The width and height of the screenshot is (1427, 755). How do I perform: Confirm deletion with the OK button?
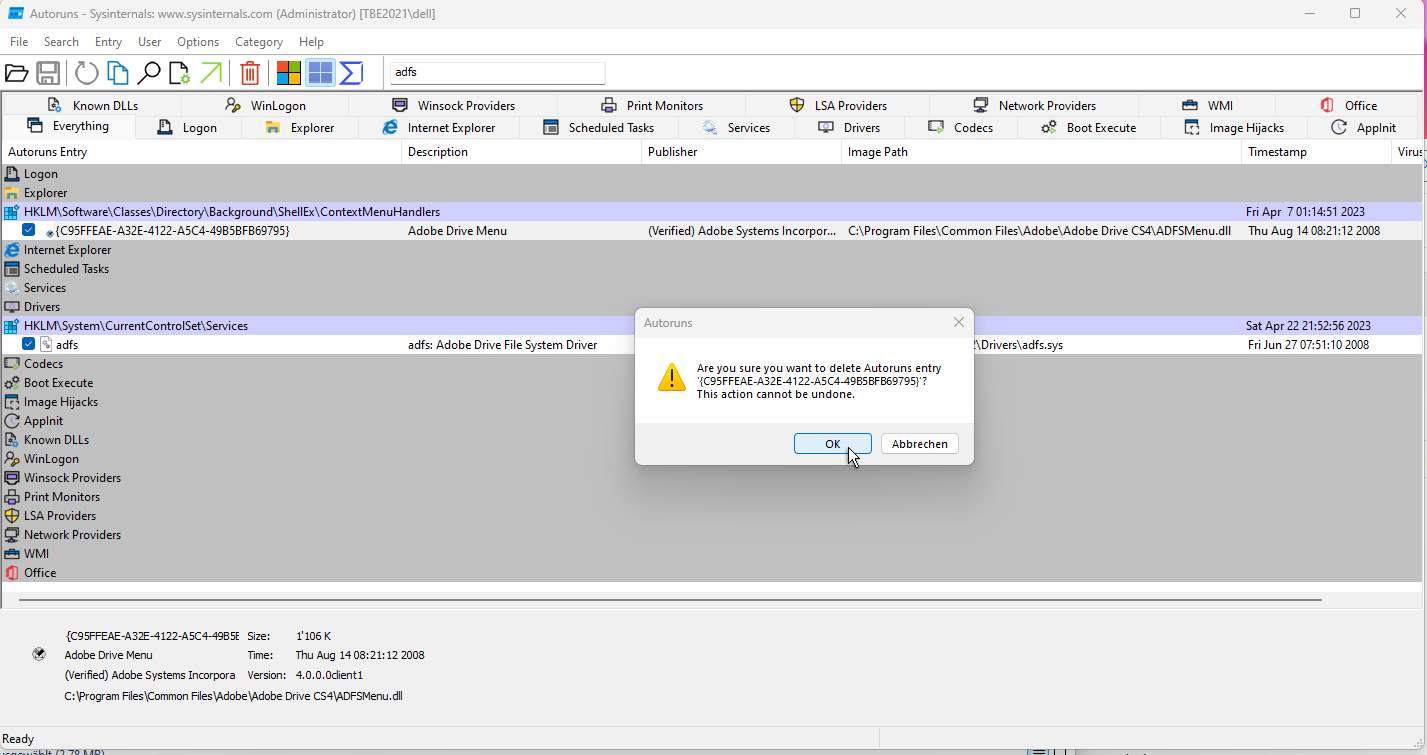pos(832,444)
